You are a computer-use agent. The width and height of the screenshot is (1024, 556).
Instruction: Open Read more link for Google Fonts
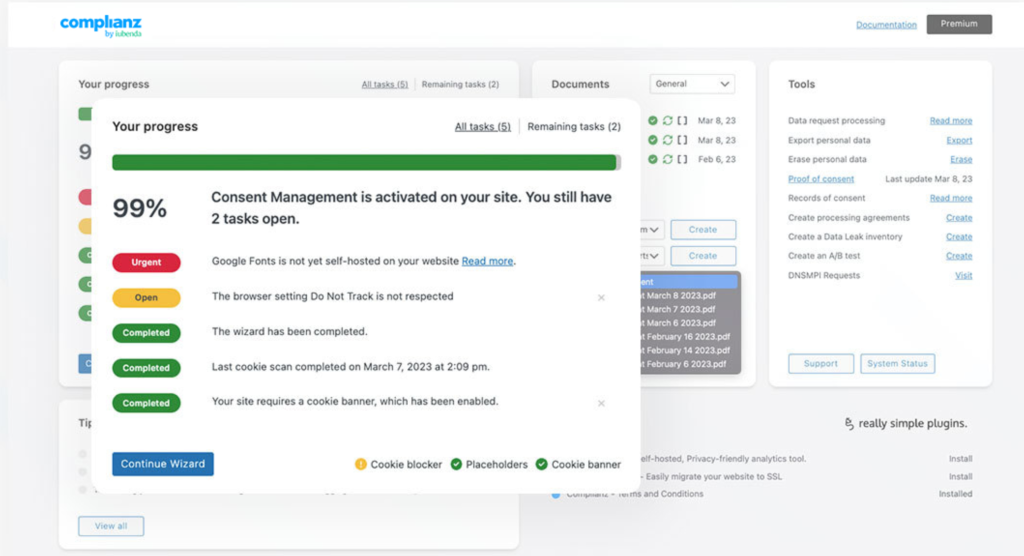tap(487, 261)
